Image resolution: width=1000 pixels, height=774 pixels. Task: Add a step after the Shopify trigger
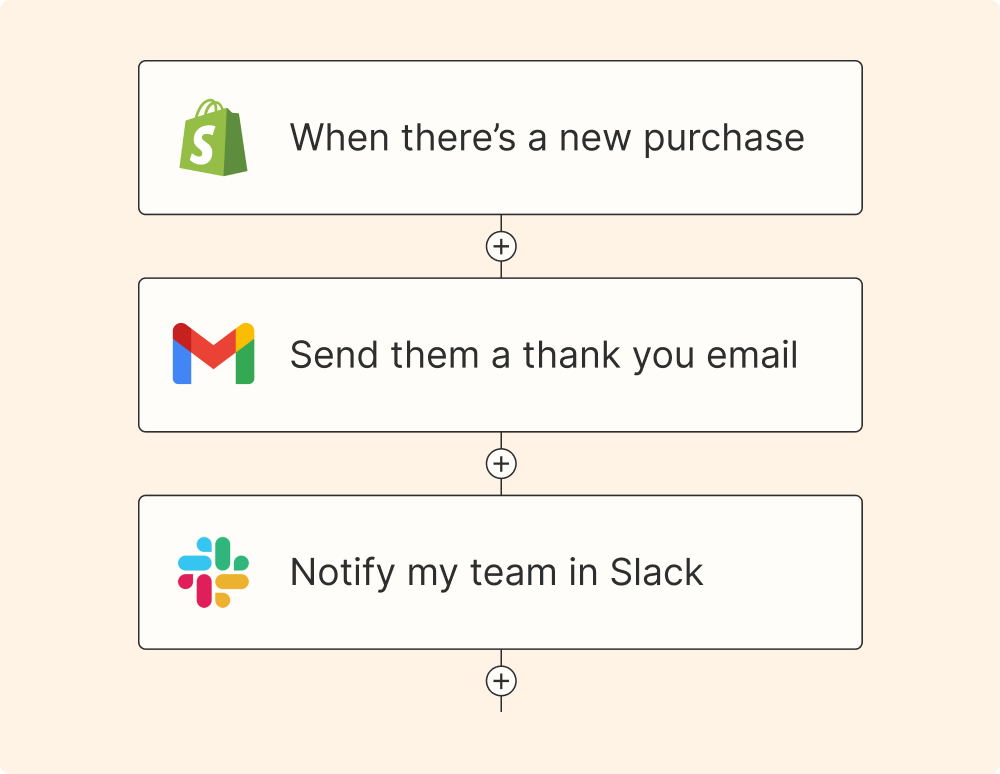501,246
